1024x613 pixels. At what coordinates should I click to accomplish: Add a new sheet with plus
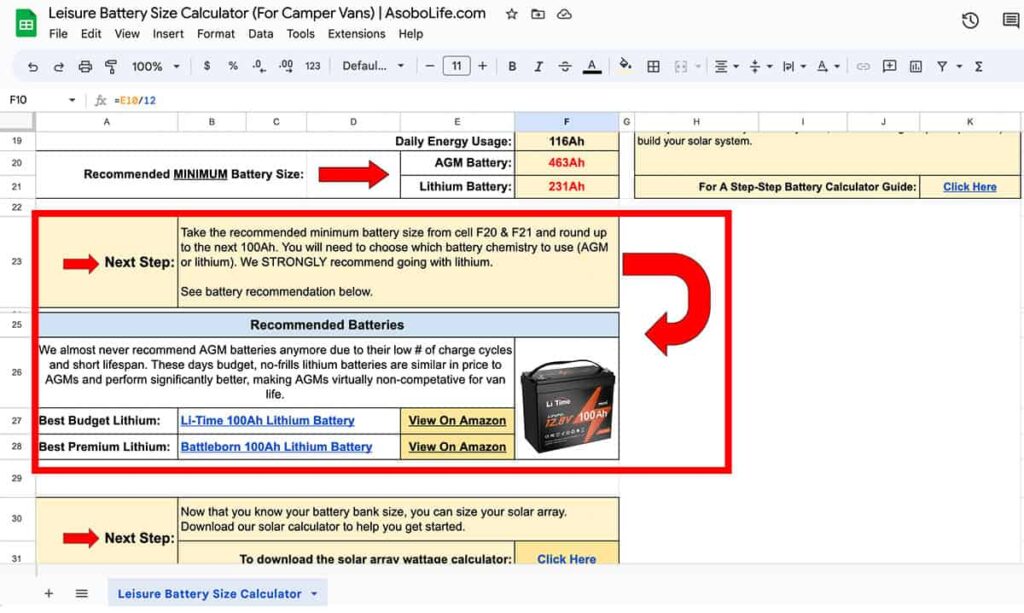(x=49, y=593)
